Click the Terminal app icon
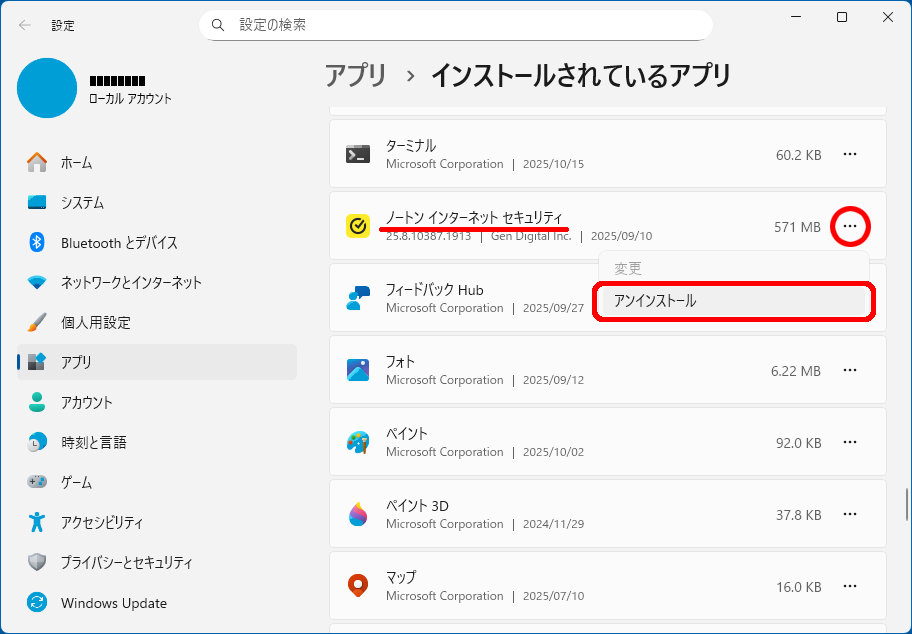 358,154
